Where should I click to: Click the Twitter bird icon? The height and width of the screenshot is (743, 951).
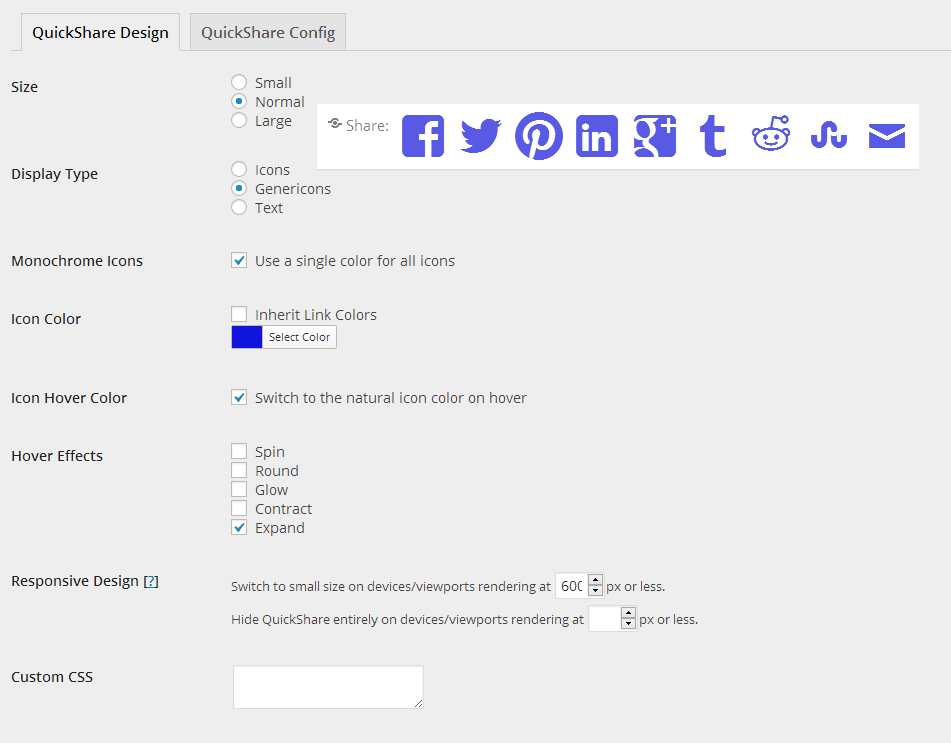coord(481,136)
